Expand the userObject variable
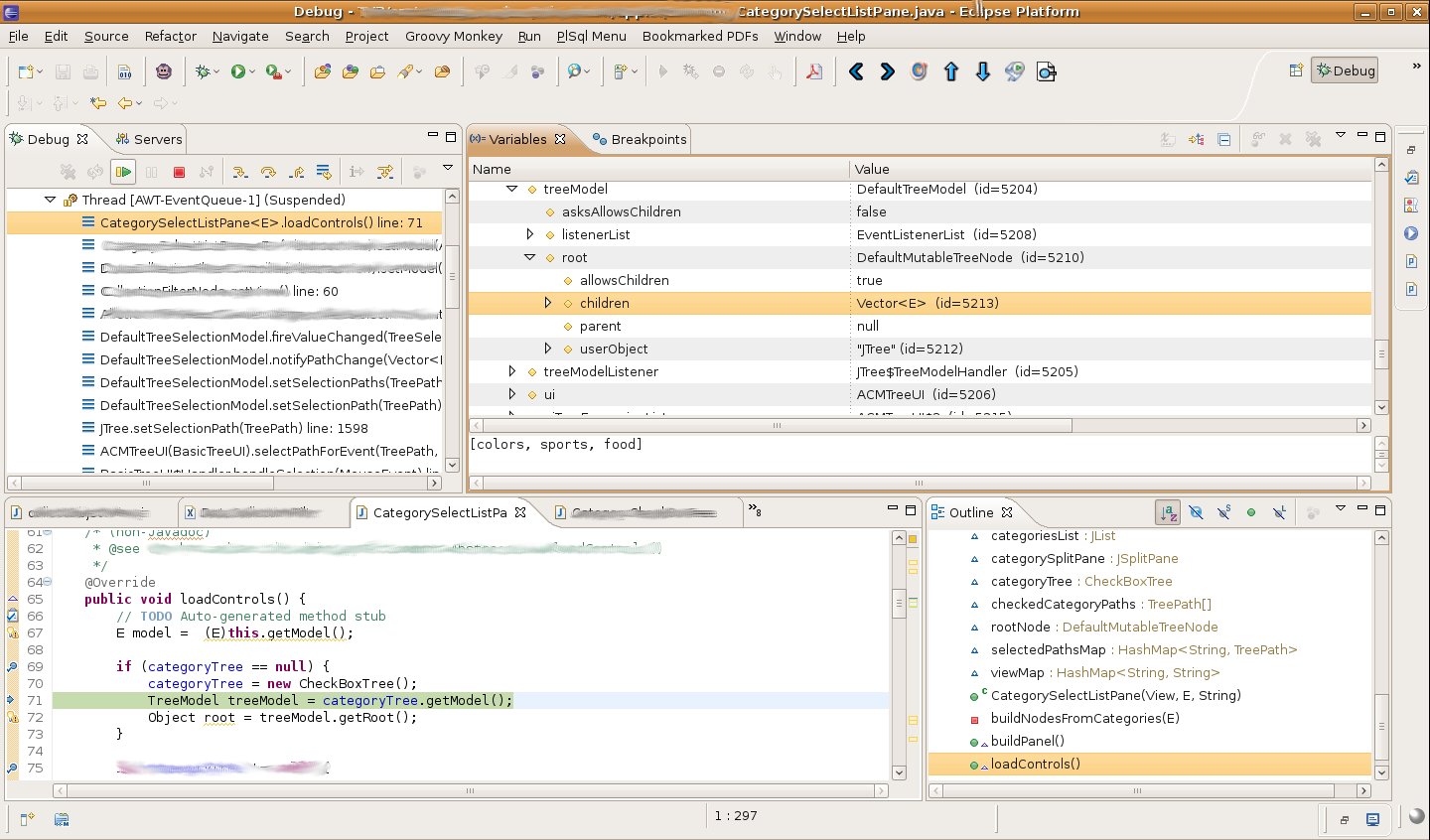 548,349
